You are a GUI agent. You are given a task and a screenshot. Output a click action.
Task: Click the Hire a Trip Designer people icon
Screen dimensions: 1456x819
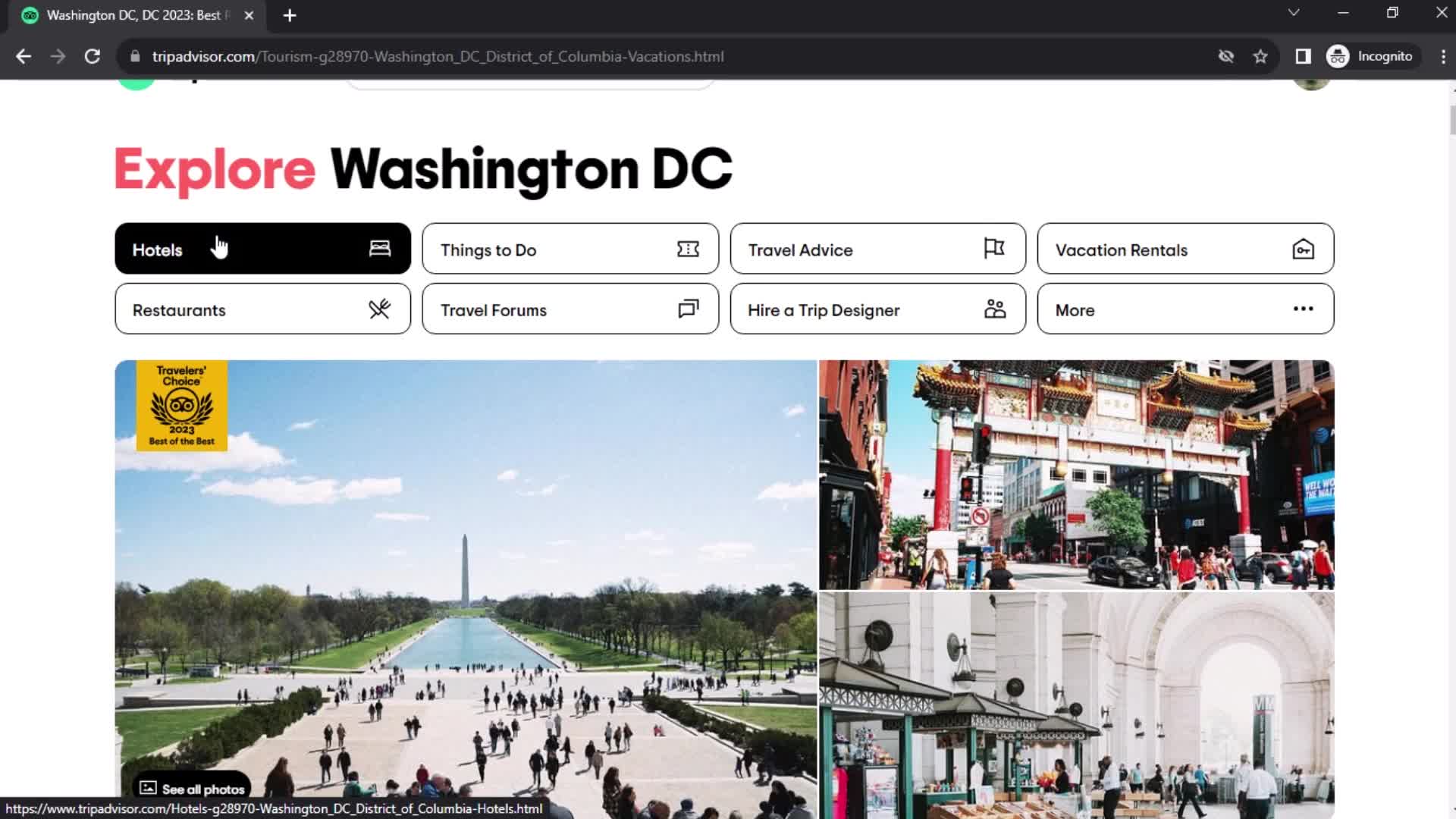[996, 309]
